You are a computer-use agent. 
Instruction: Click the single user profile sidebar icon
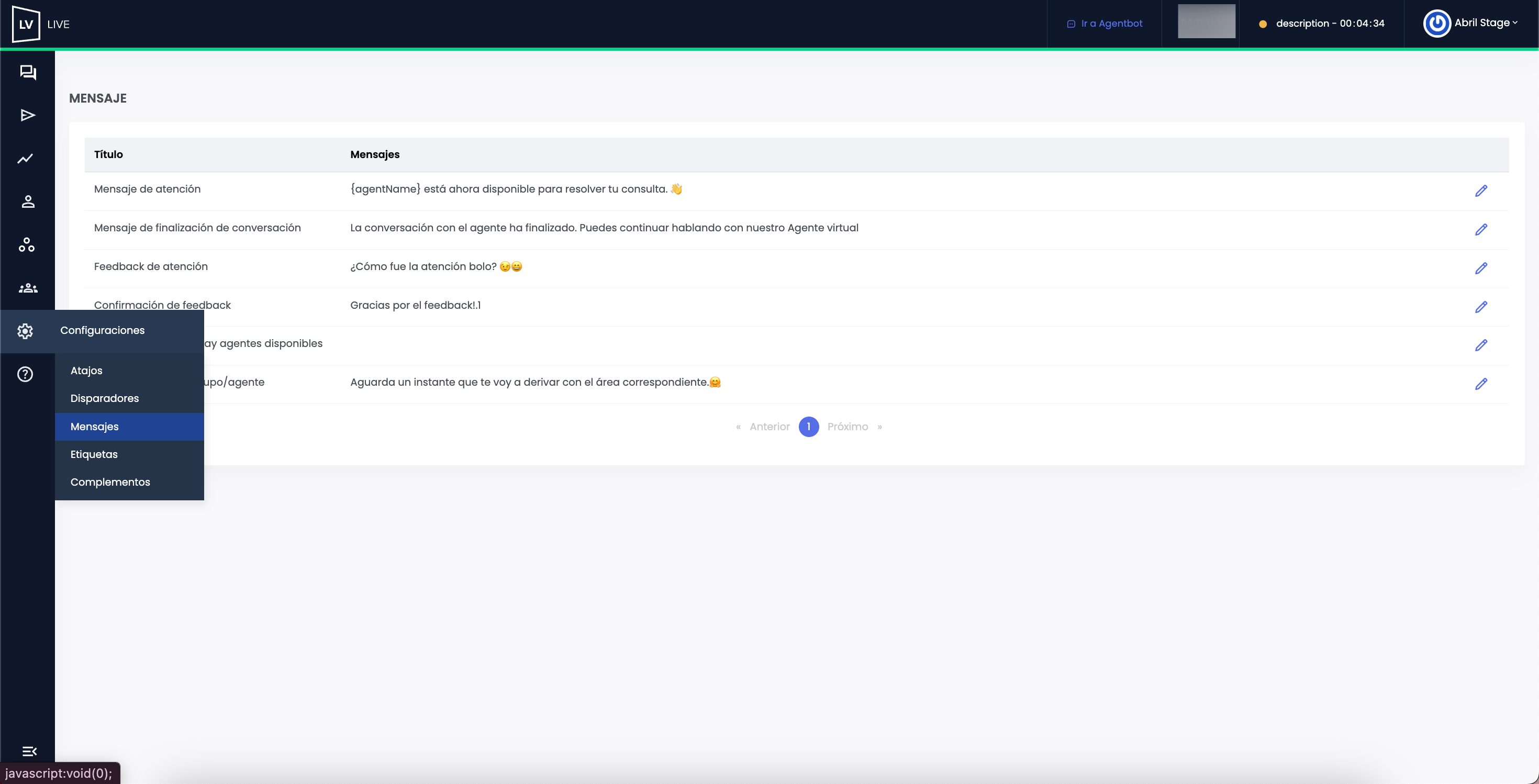pos(27,202)
